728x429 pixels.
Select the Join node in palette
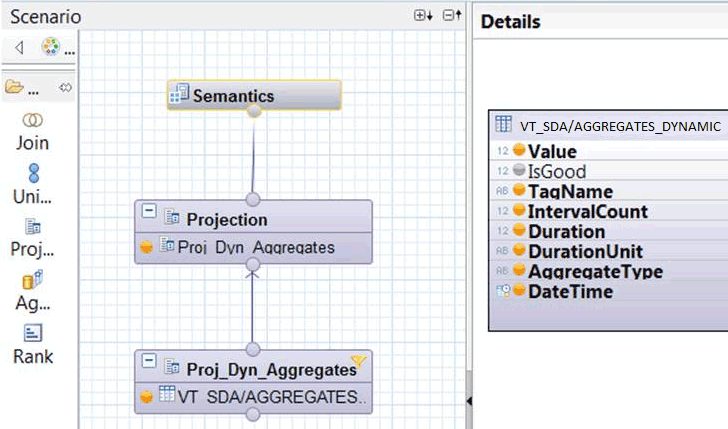coord(32,130)
